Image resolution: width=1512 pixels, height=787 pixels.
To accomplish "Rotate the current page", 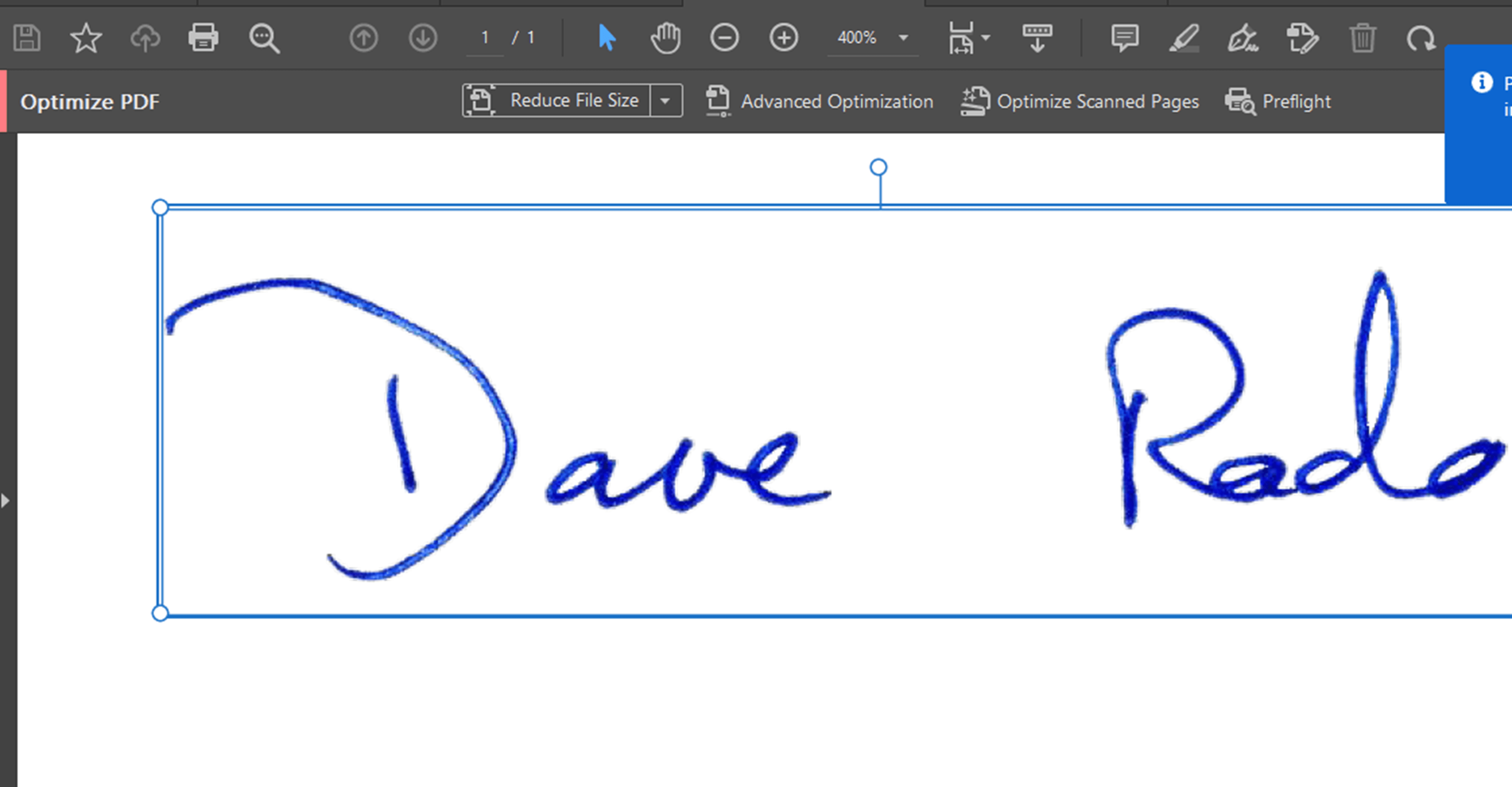I will pyautogui.click(x=1423, y=38).
